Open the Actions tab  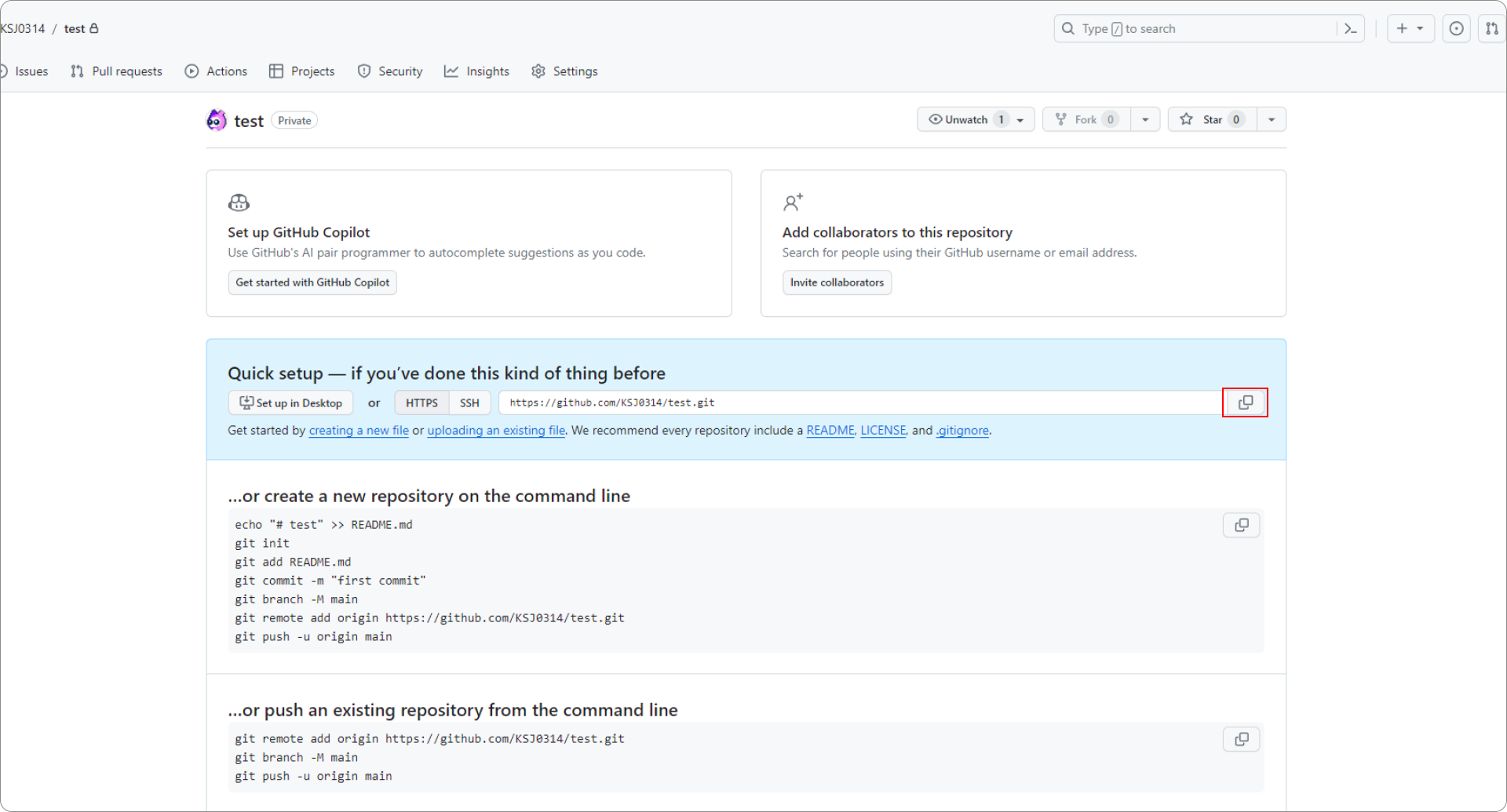tap(216, 71)
